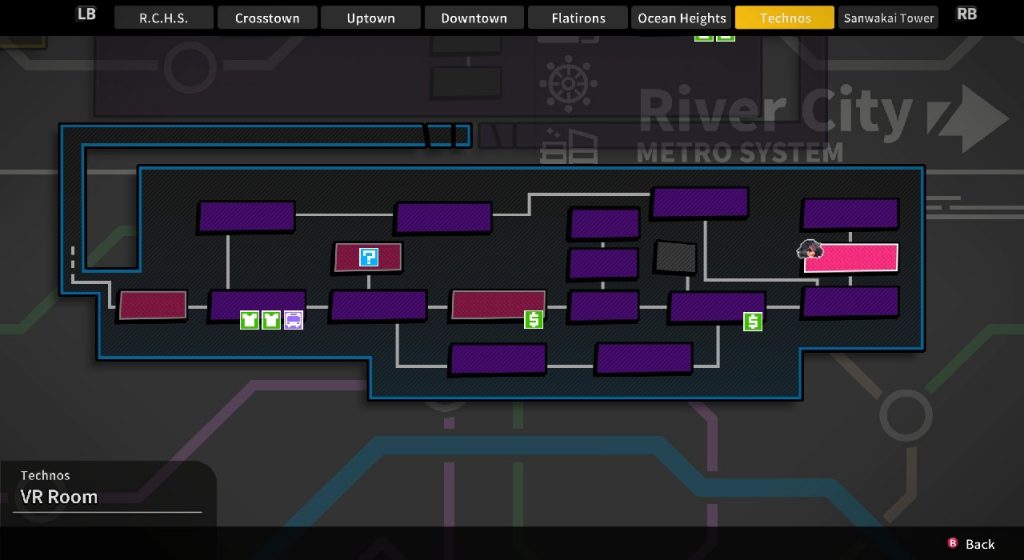
Task: Select the purple room directly above the VR Room
Action: pyautogui.click(x=851, y=214)
